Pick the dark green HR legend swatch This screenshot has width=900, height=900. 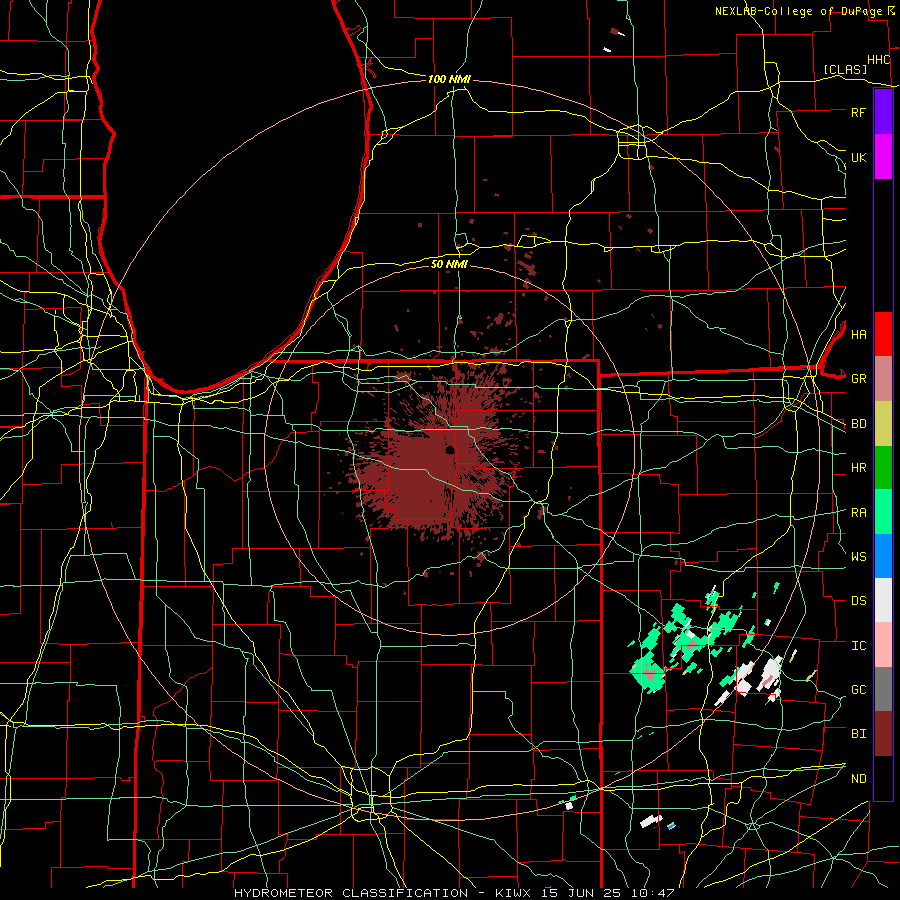coord(883,468)
